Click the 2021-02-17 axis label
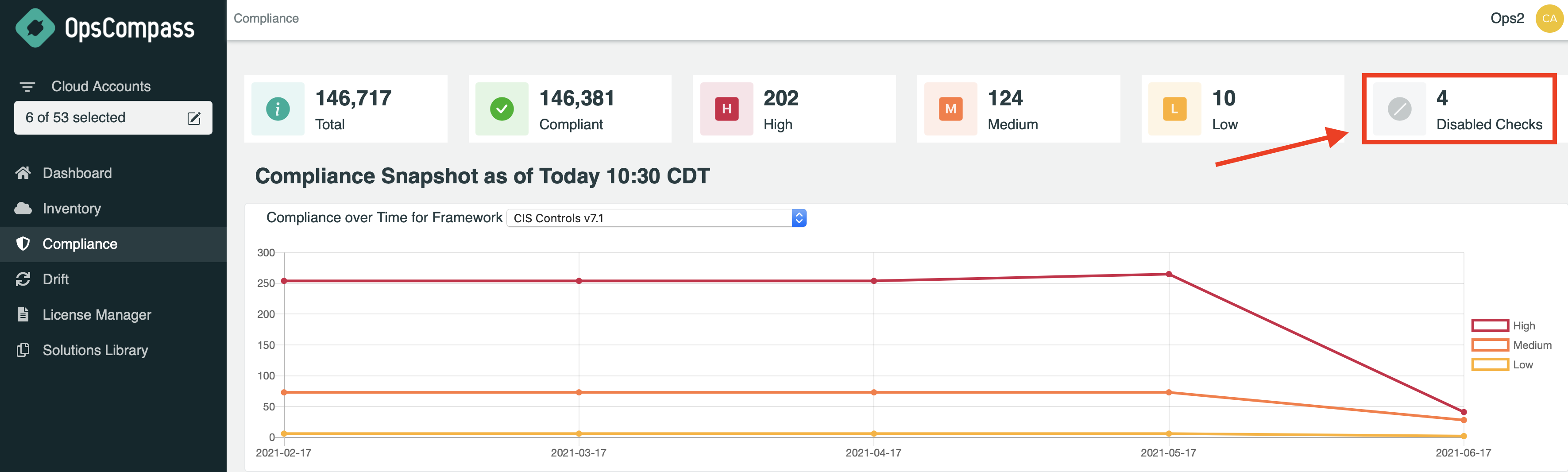This screenshot has height=472, width=1568. (284, 453)
